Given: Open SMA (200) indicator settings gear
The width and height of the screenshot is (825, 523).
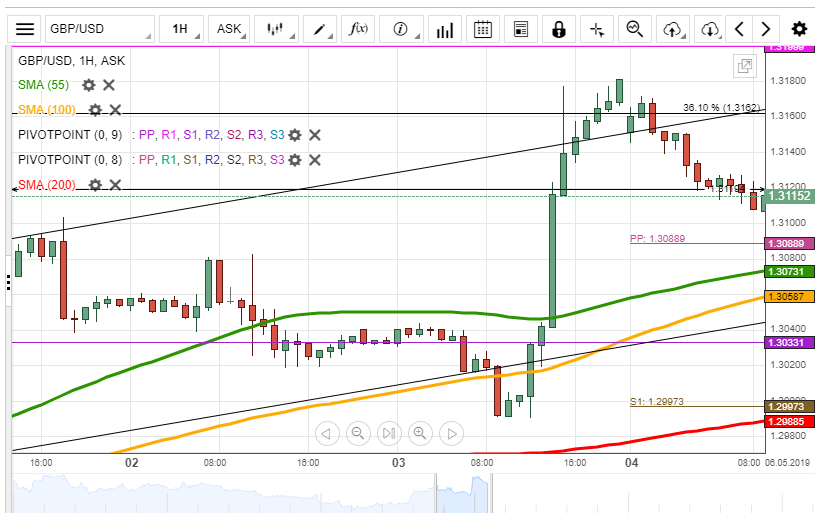Looking at the screenshot, I should (x=95, y=185).
